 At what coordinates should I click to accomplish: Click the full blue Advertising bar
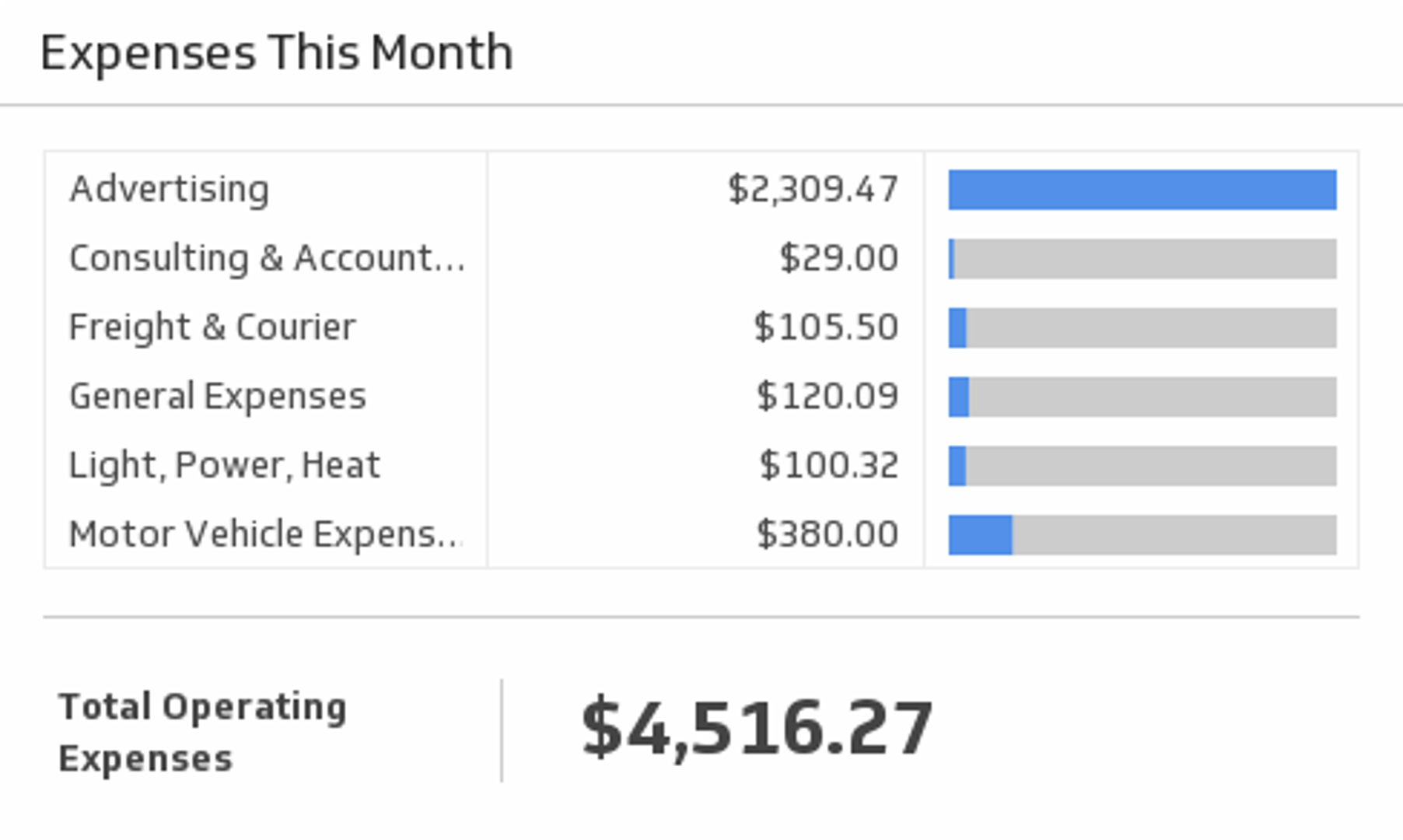pyautogui.click(x=1142, y=190)
